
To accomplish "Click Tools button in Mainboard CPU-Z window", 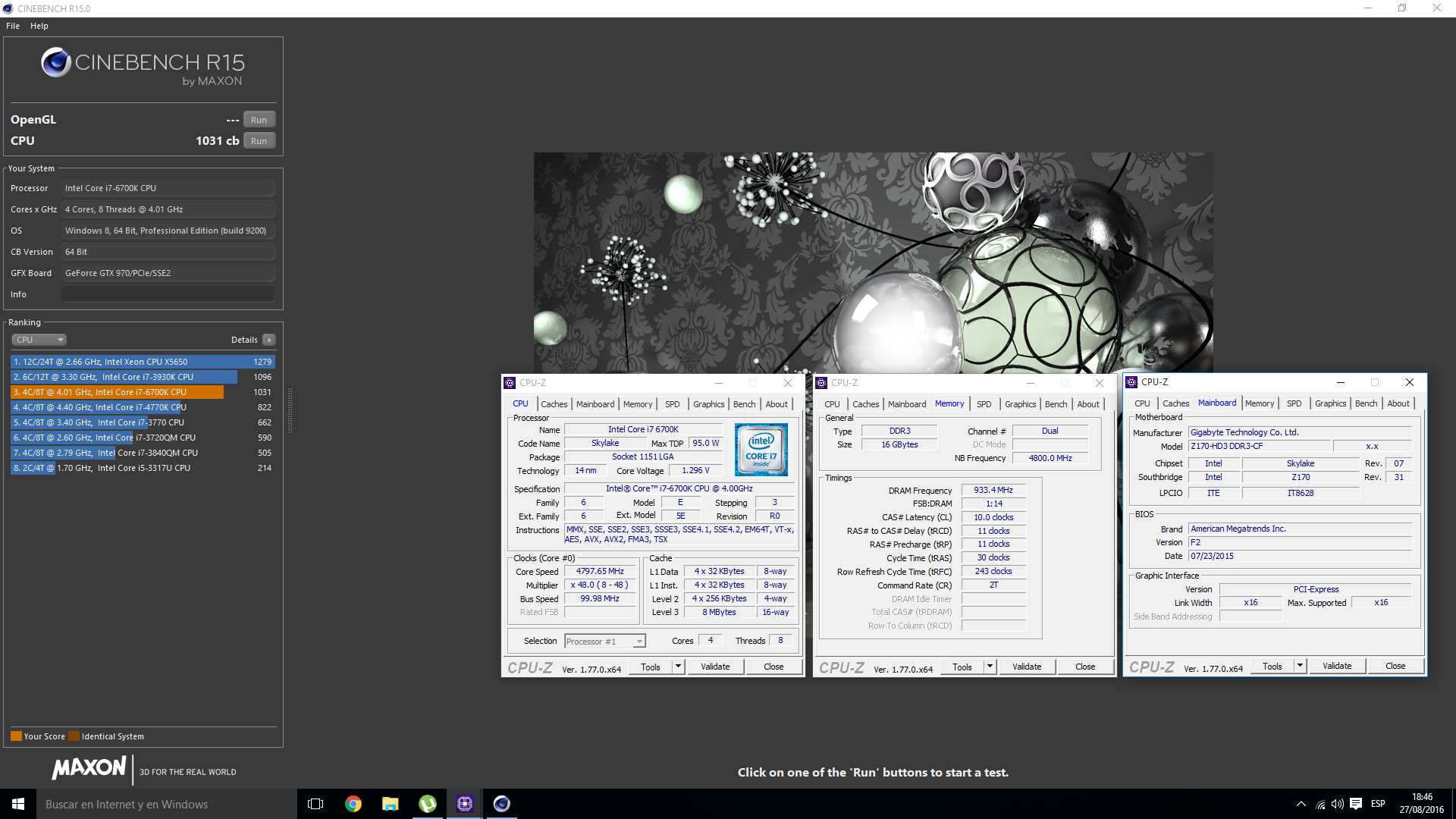I will tap(1272, 666).
